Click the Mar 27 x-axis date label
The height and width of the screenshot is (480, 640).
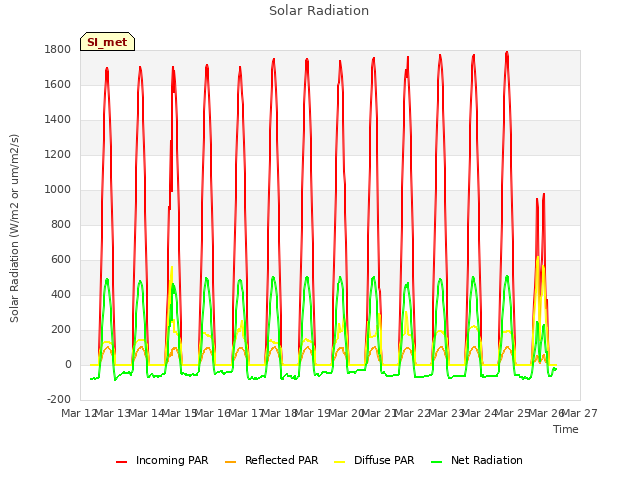tap(580, 413)
